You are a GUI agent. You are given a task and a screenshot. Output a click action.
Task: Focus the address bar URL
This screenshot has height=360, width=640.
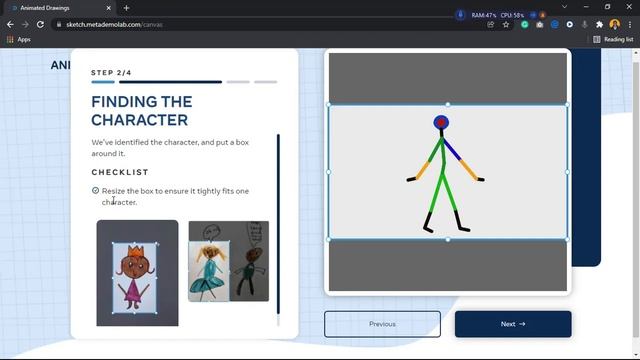point(114,24)
